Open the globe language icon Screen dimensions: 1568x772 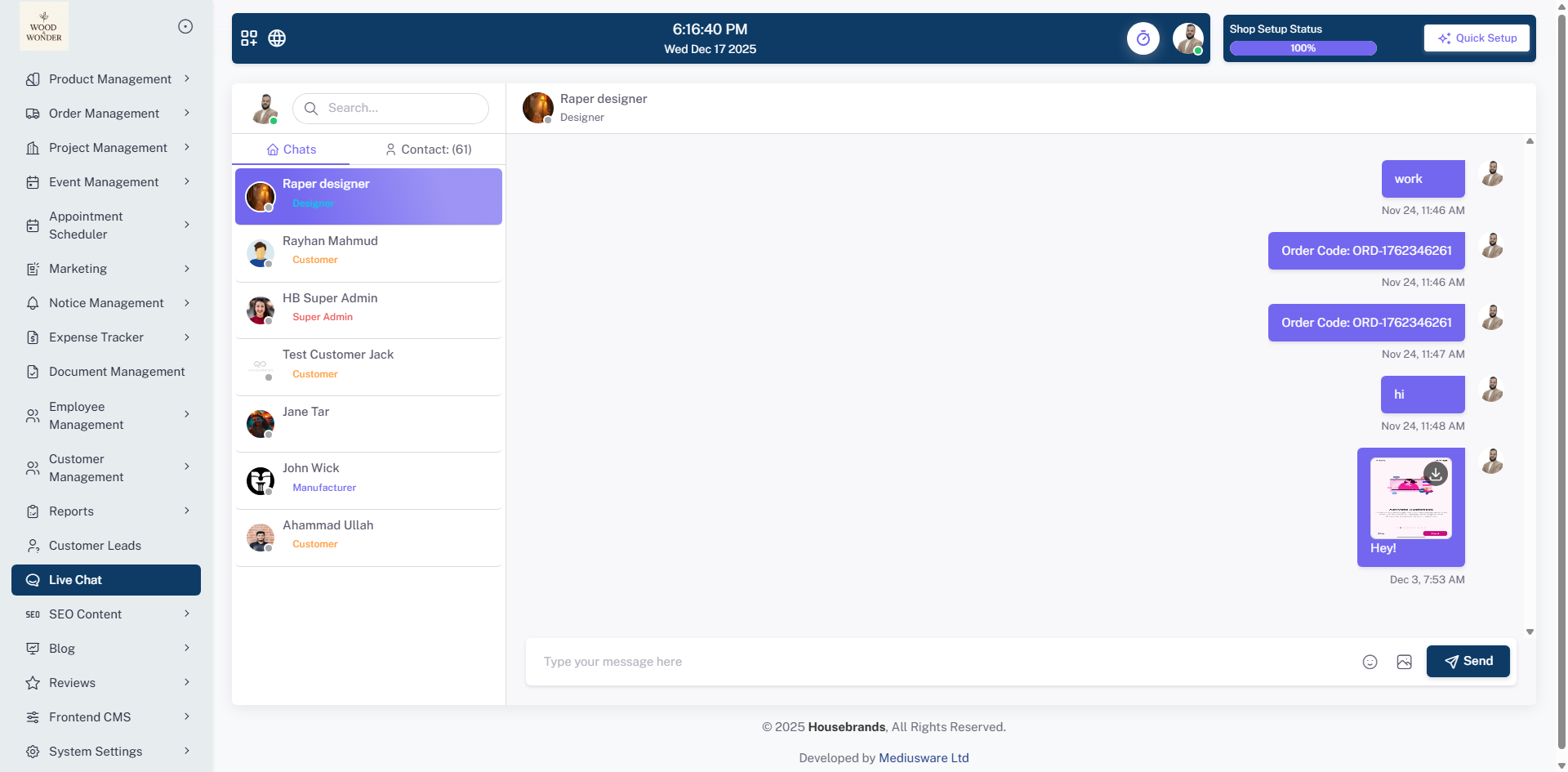click(277, 38)
